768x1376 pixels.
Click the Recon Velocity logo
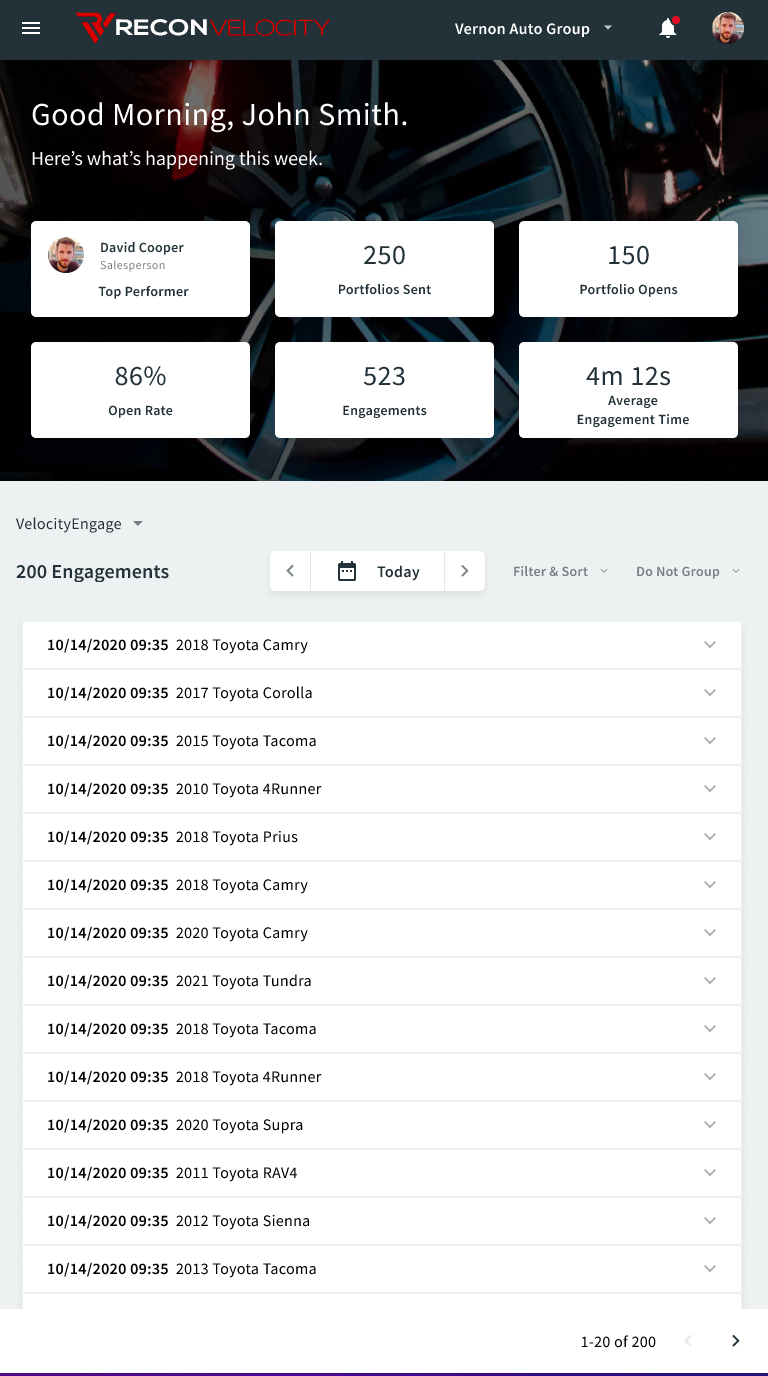(203, 28)
